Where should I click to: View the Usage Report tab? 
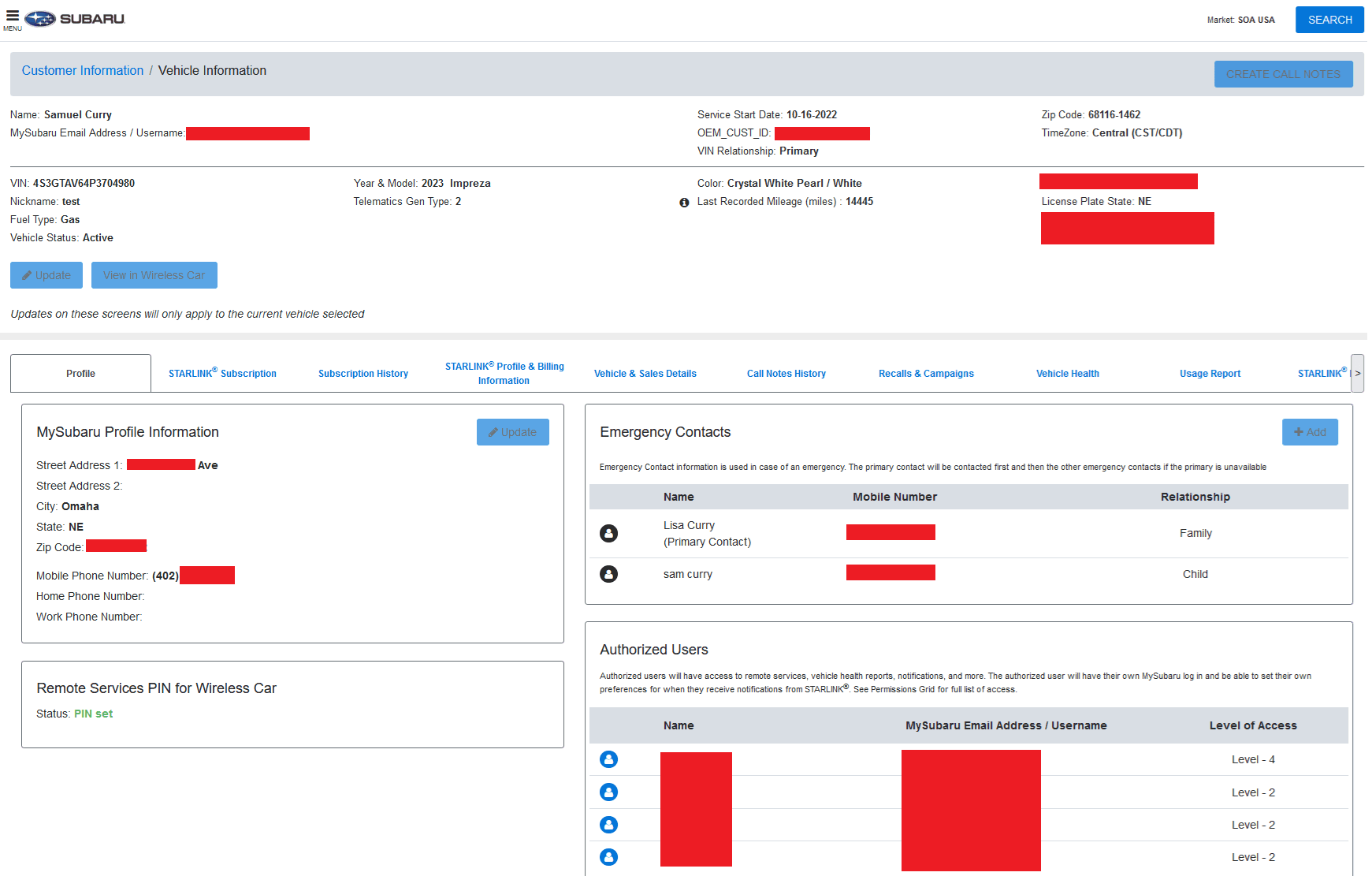point(1210,374)
